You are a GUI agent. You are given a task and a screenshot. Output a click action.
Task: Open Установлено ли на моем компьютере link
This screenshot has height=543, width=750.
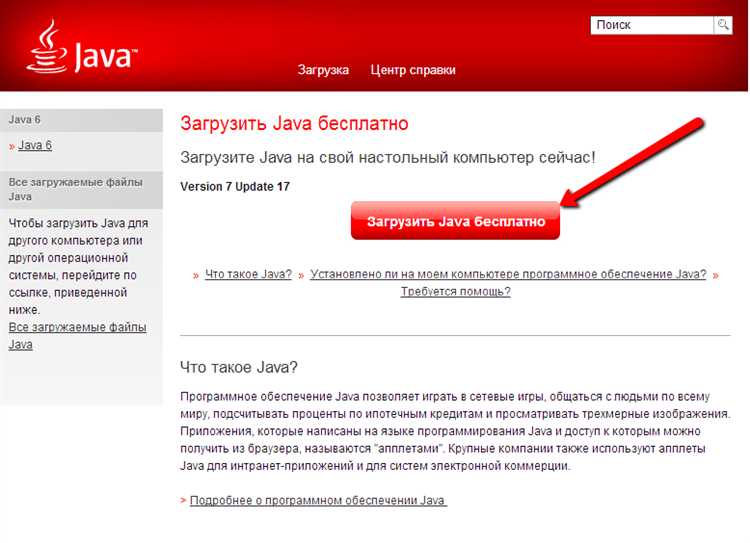tap(508, 274)
